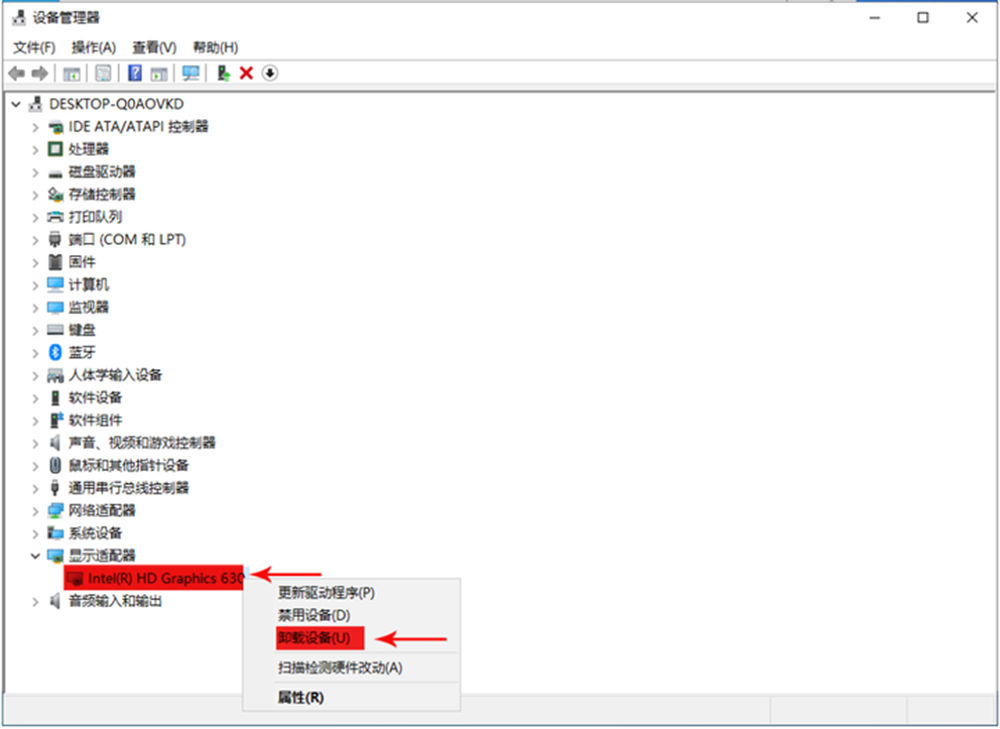Expand the 系统设备 node

tap(36, 533)
